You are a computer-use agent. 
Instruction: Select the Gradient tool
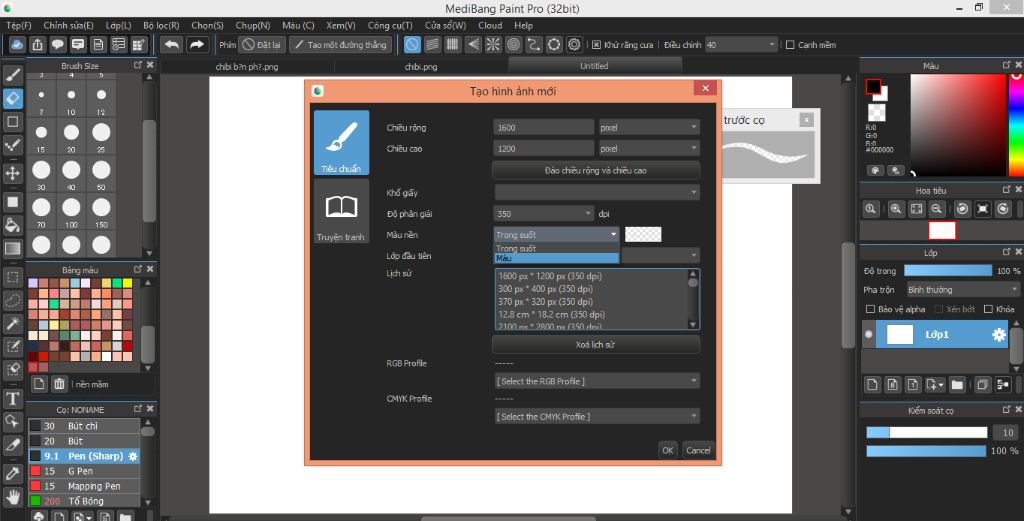point(12,249)
